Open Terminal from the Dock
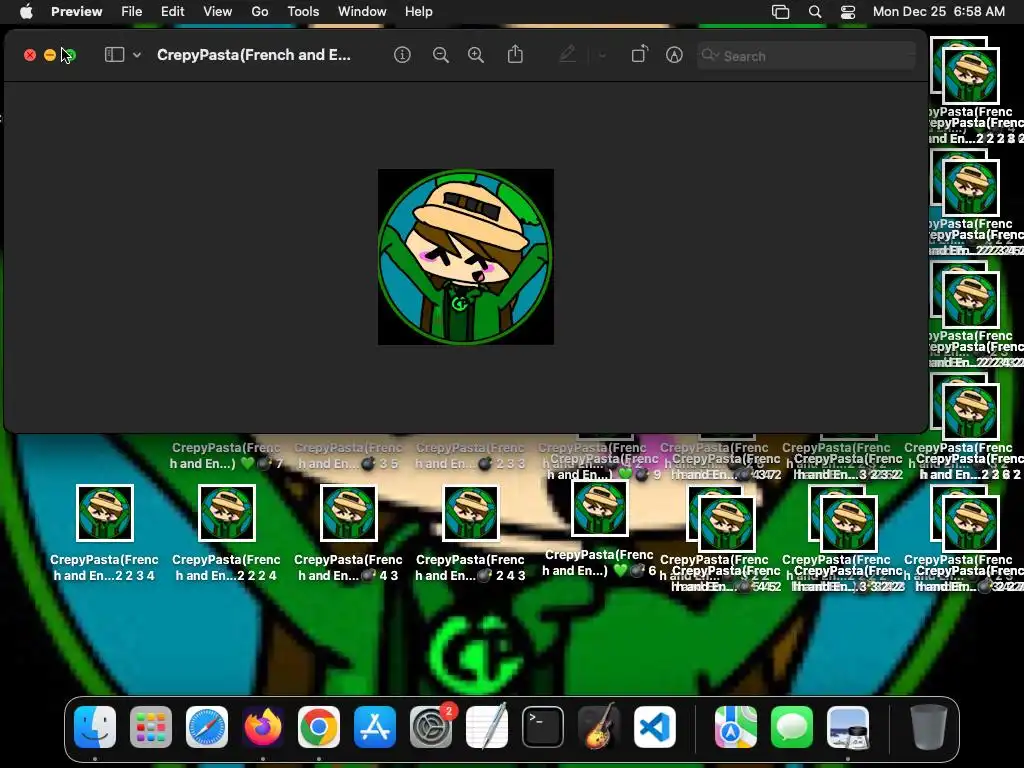 [543, 727]
